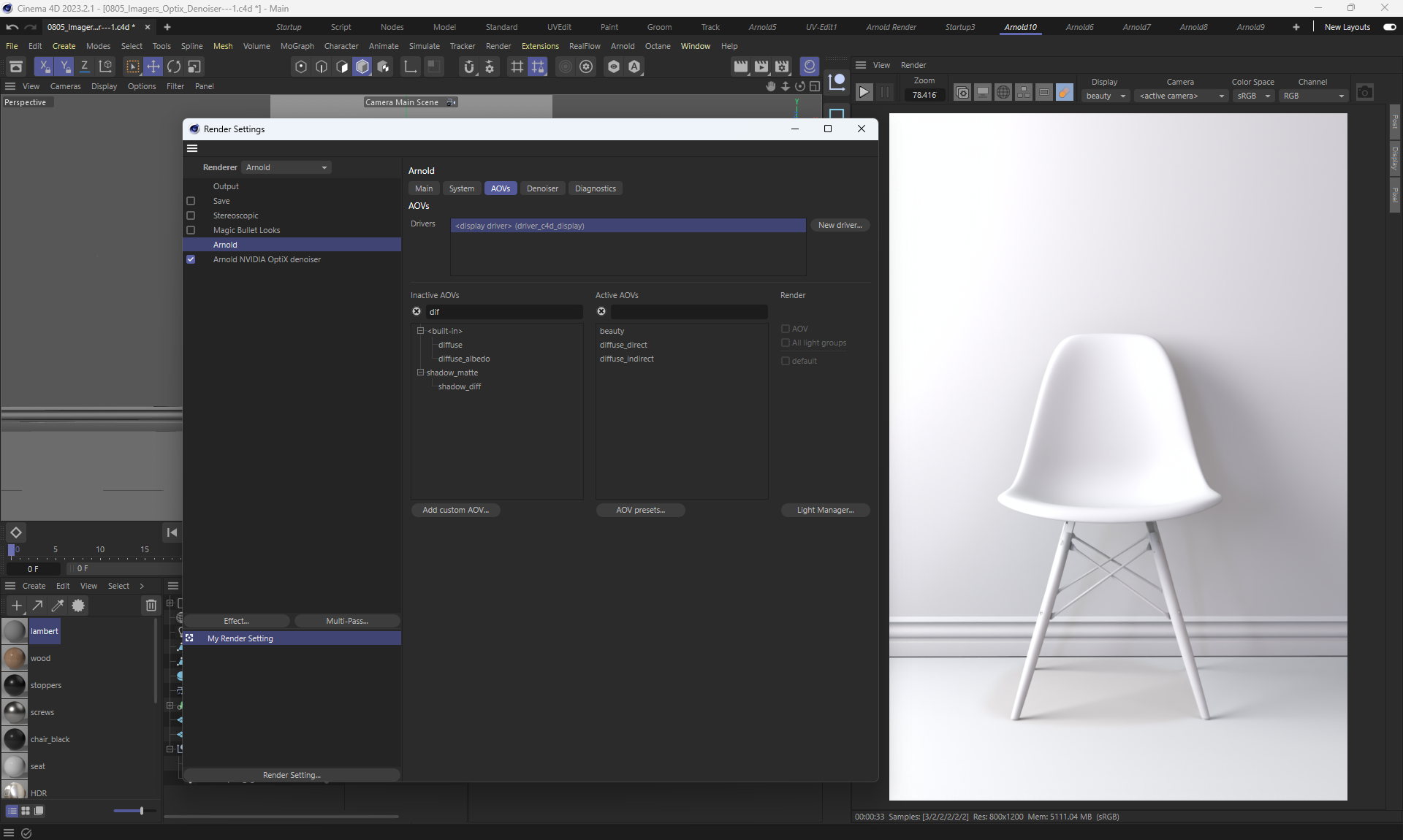The height and width of the screenshot is (840, 1403).
Task: Enable the Magic Bullet Looks checkbox
Action: [191, 230]
